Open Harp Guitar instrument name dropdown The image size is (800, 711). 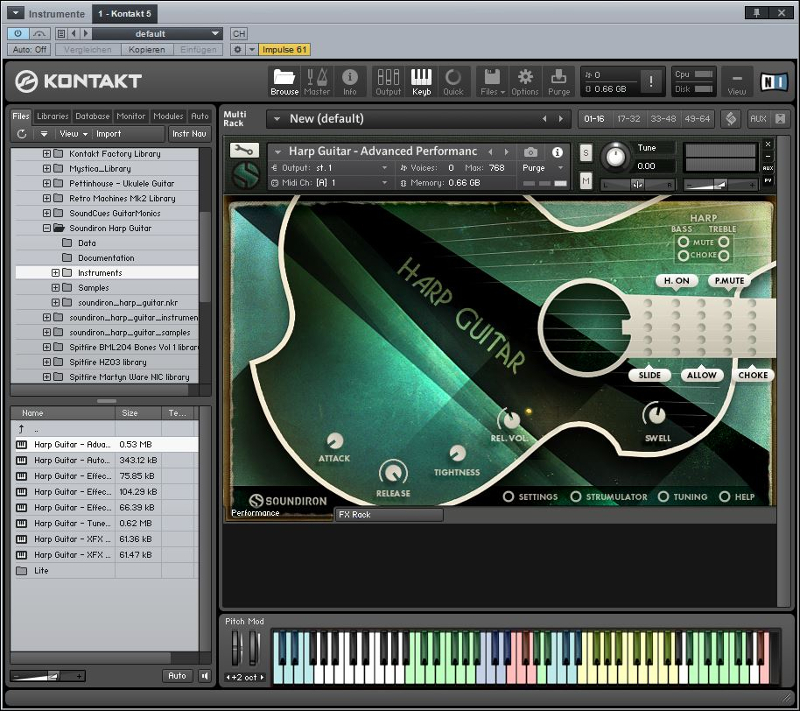click(278, 151)
